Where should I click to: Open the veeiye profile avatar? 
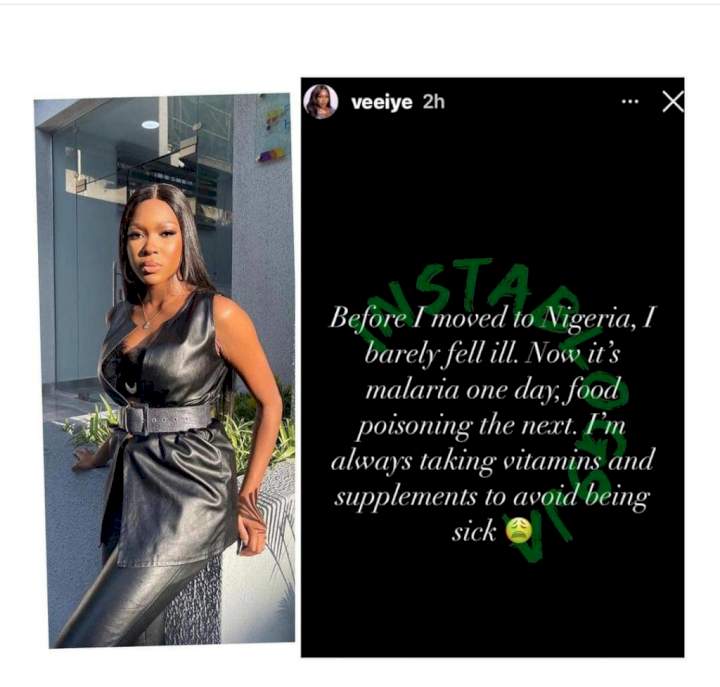[321, 101]
